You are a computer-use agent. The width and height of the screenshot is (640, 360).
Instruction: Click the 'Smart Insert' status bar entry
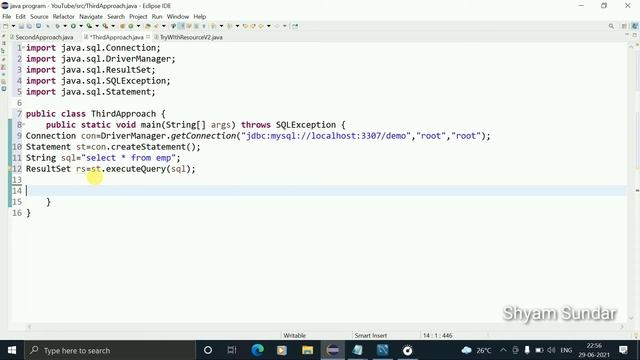click(371, 336)
